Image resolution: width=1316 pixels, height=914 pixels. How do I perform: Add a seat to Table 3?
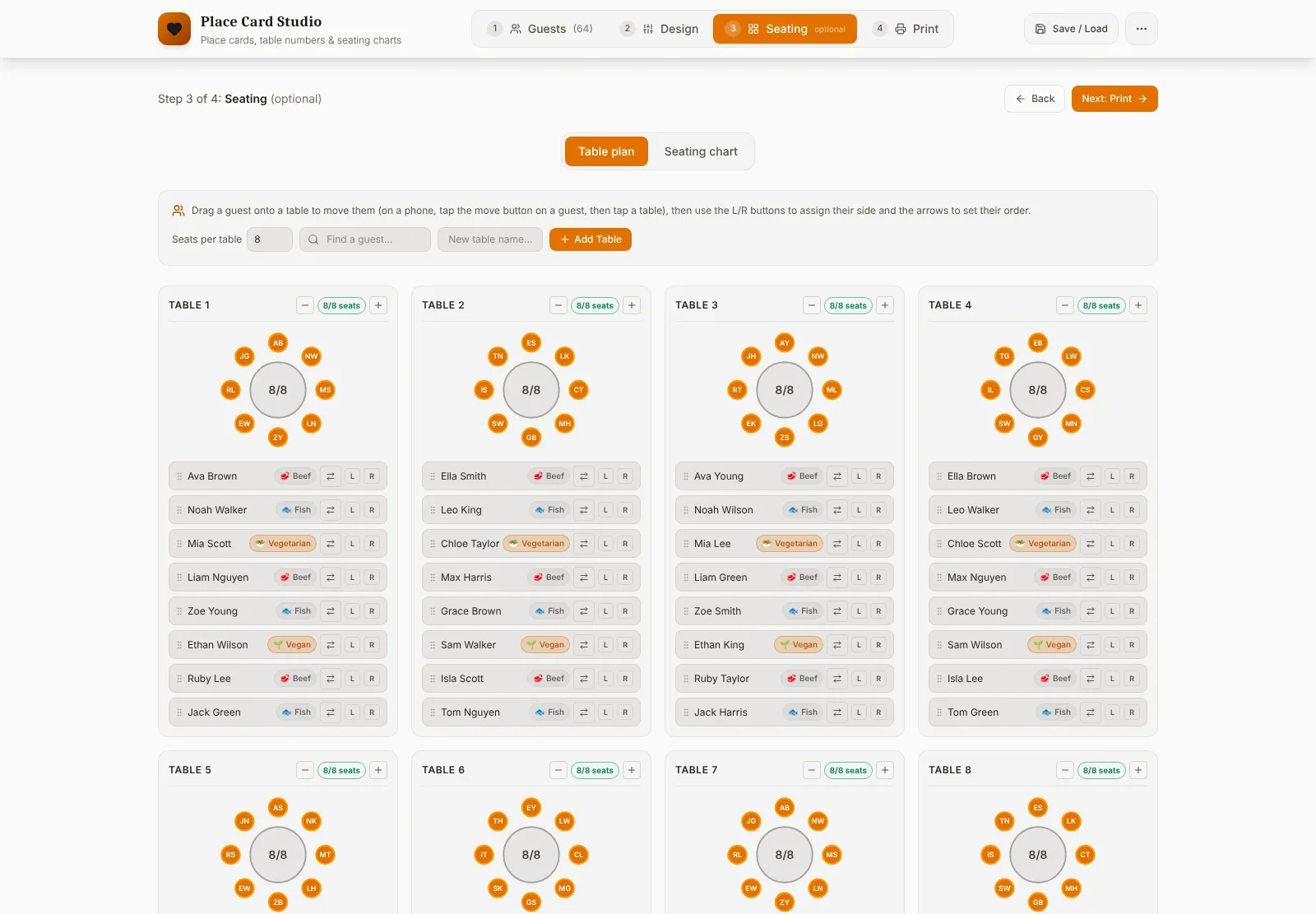[885, 305]
